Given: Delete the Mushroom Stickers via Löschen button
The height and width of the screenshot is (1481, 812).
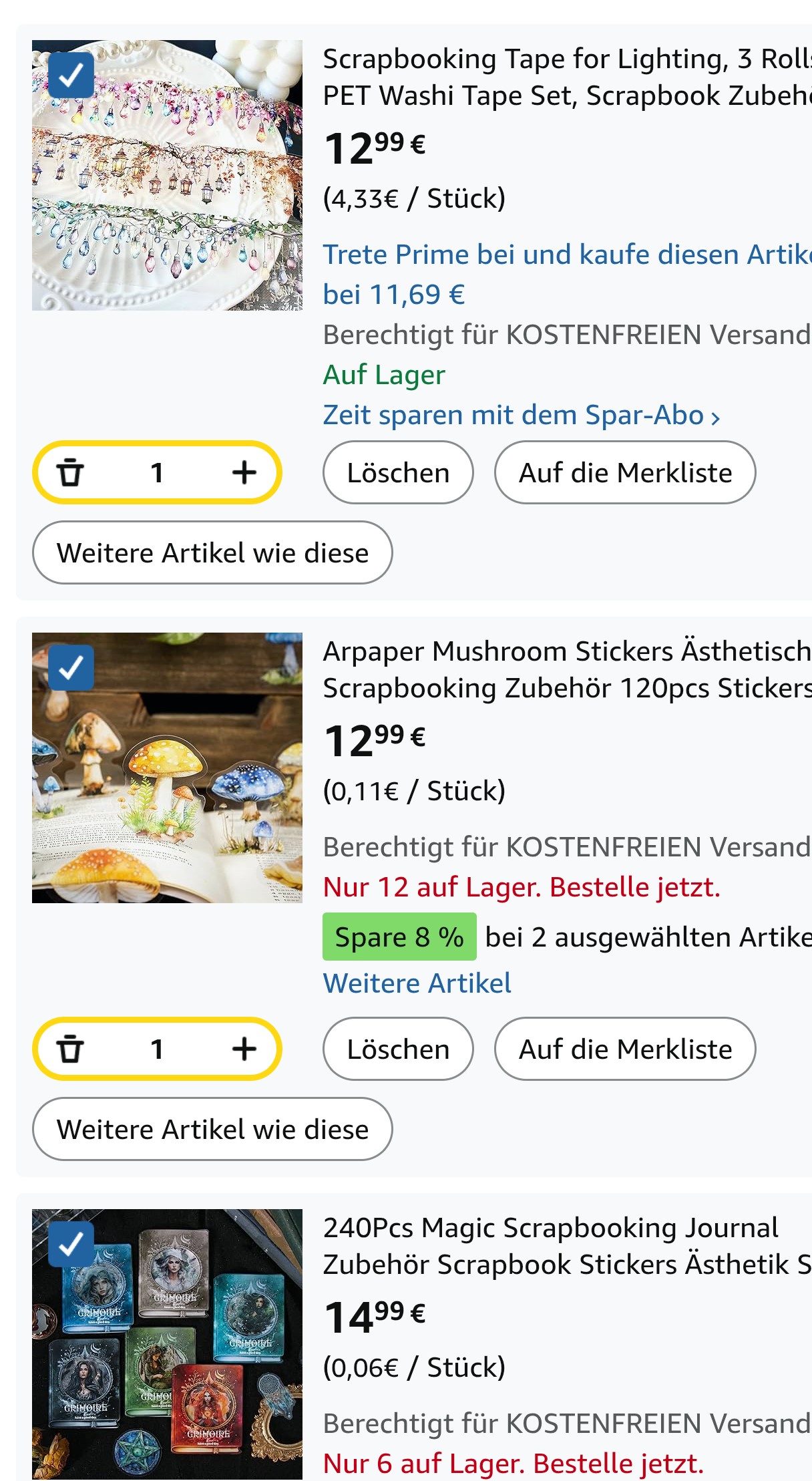Looking at the screenshot, I should pyautogui.click(x=398, y=1049).
